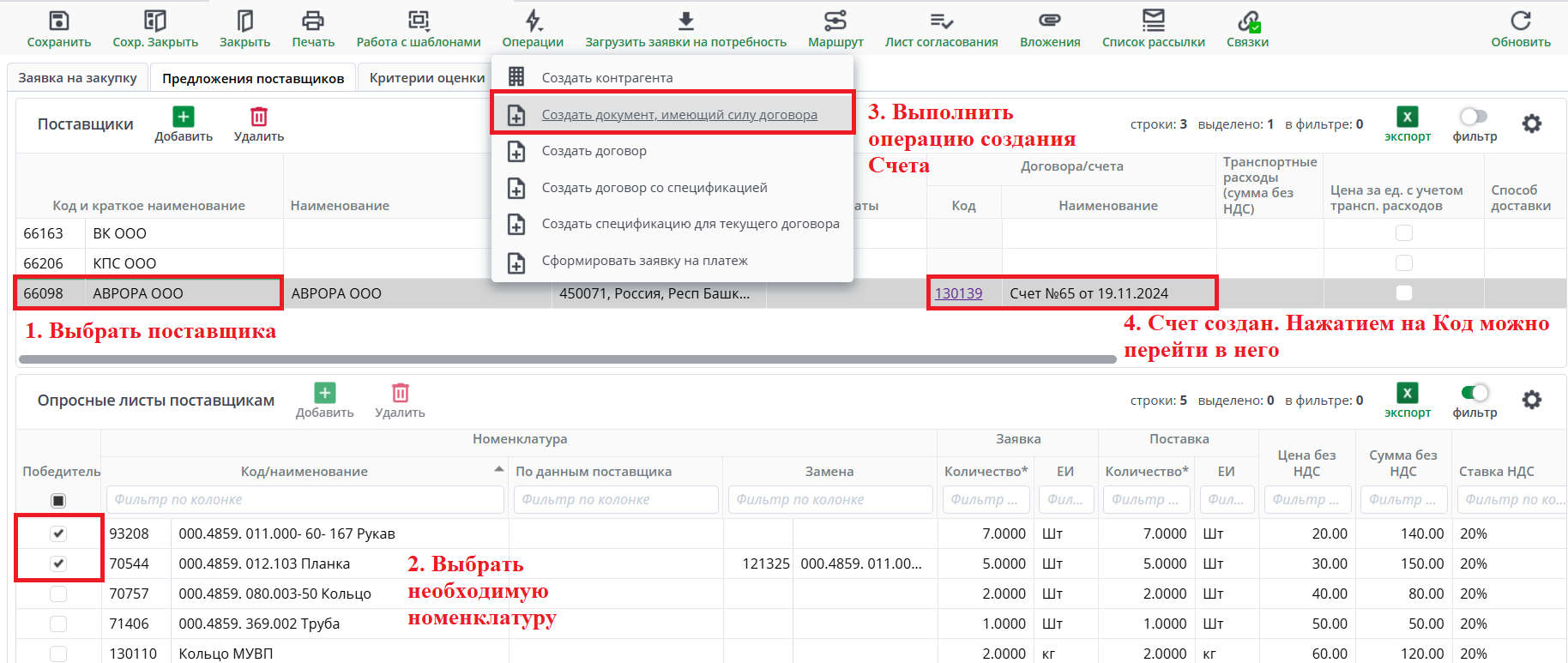1568x663 pixels.
Task: Open the Links (Связки) icon
Action: (1247, 21)
